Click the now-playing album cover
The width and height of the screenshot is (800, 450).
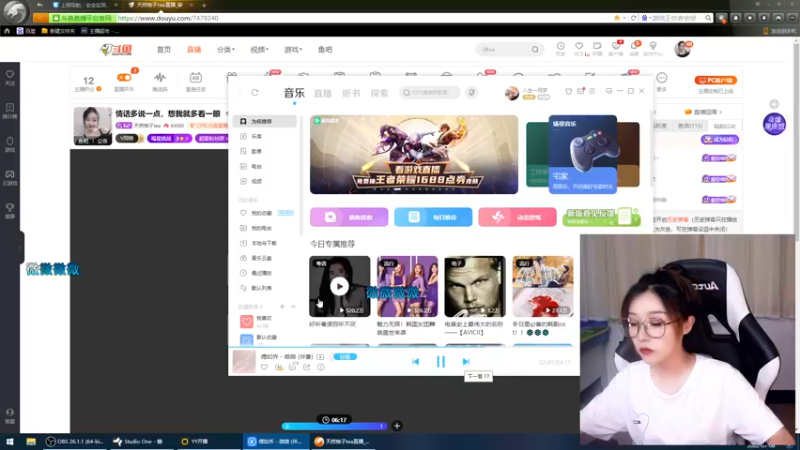click(244, 361)
